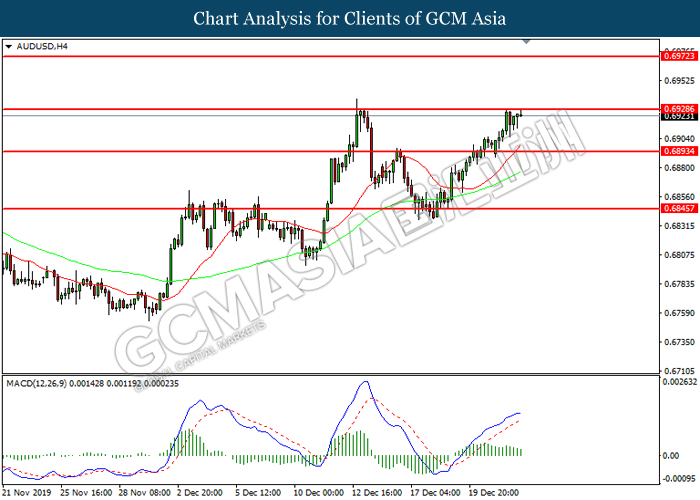
Task: Click the 0.67835 price axis value
Action: pos(679,284)
